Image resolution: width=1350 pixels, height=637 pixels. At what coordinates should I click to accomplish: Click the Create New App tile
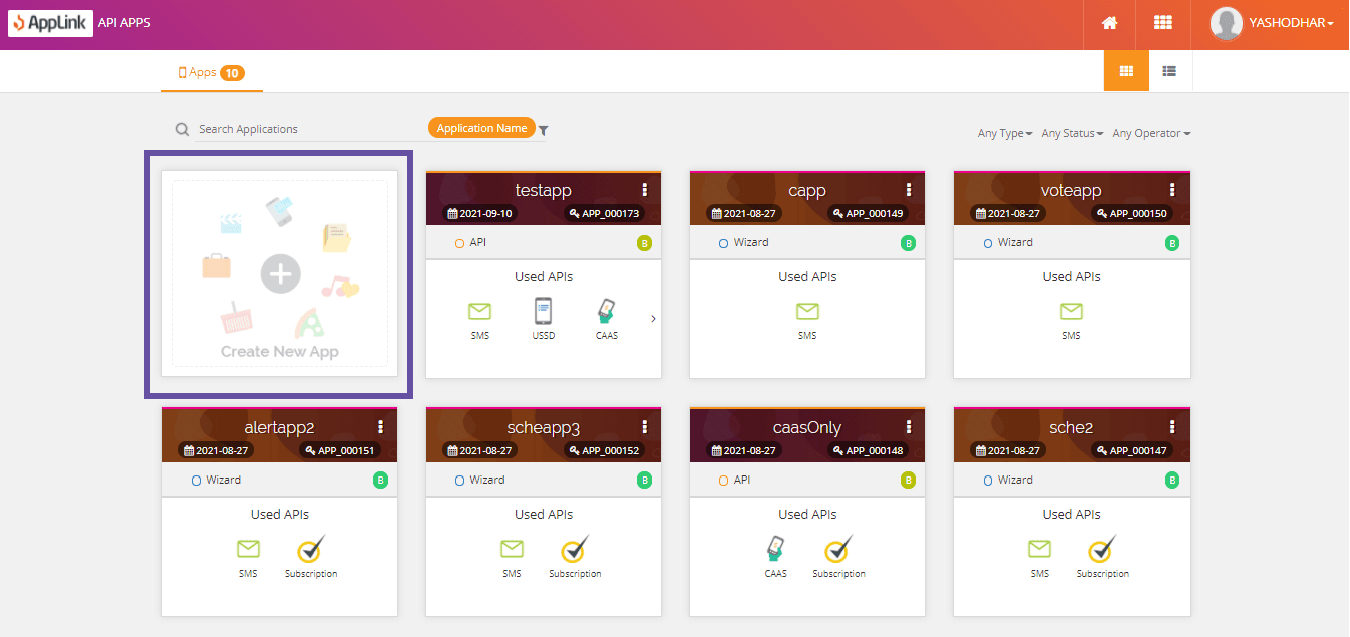coord(280,273)
